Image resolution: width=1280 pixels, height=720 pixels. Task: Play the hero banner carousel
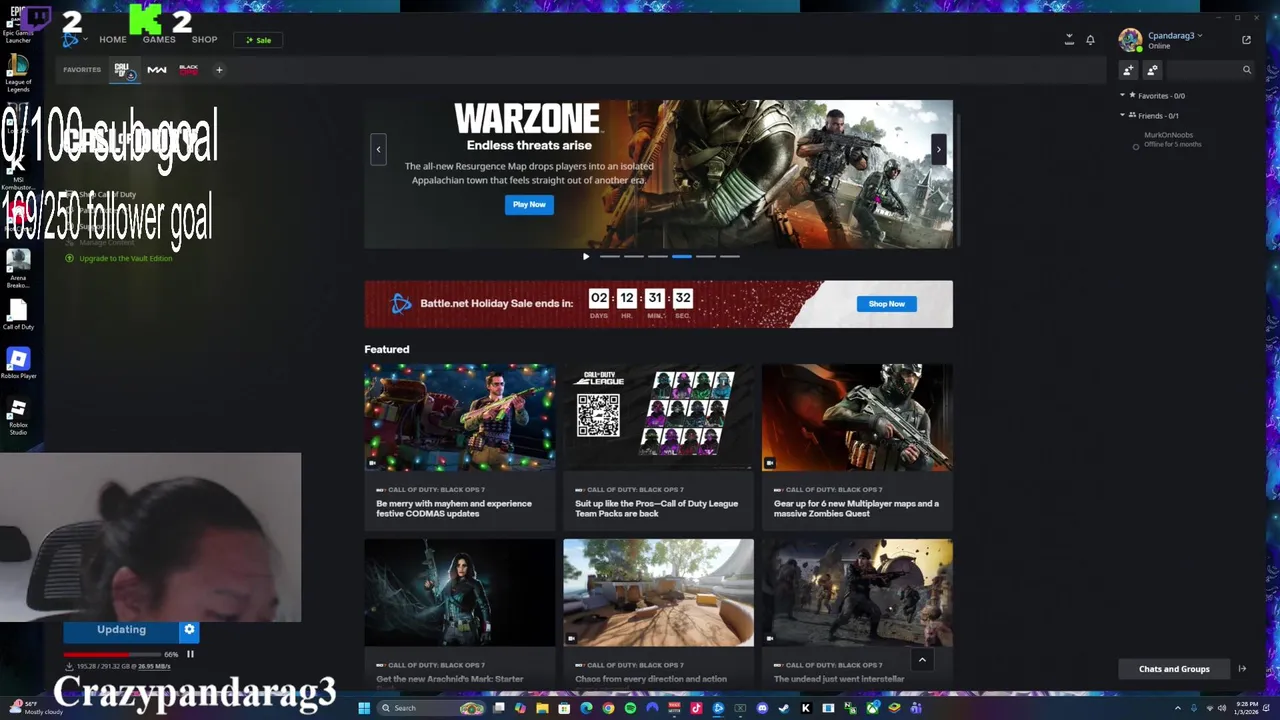click(586, 257)
